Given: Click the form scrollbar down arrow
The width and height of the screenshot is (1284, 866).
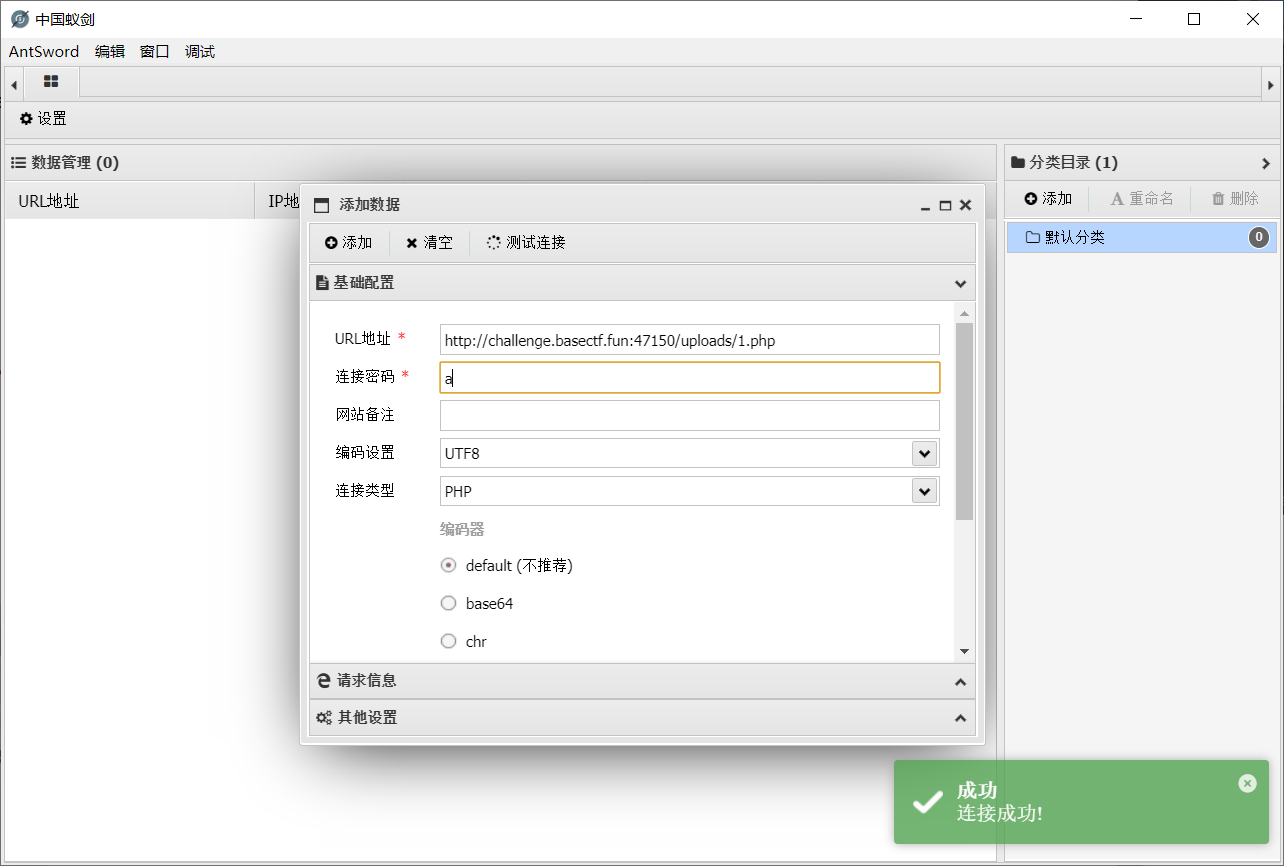Looking at the screenshot, I should pyautogui.click(x=964, y=651).
